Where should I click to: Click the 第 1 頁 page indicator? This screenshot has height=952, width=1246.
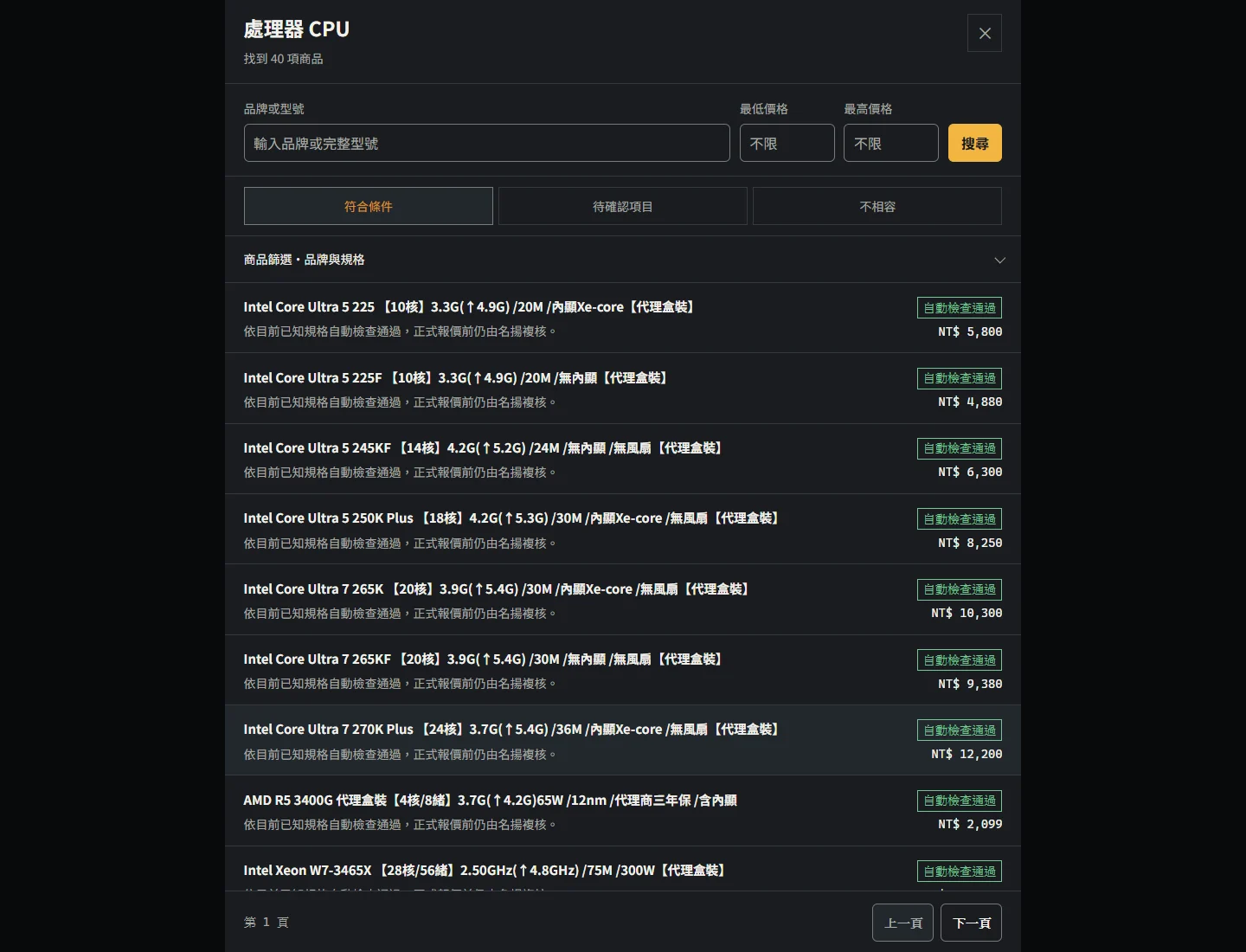point(267,923)
